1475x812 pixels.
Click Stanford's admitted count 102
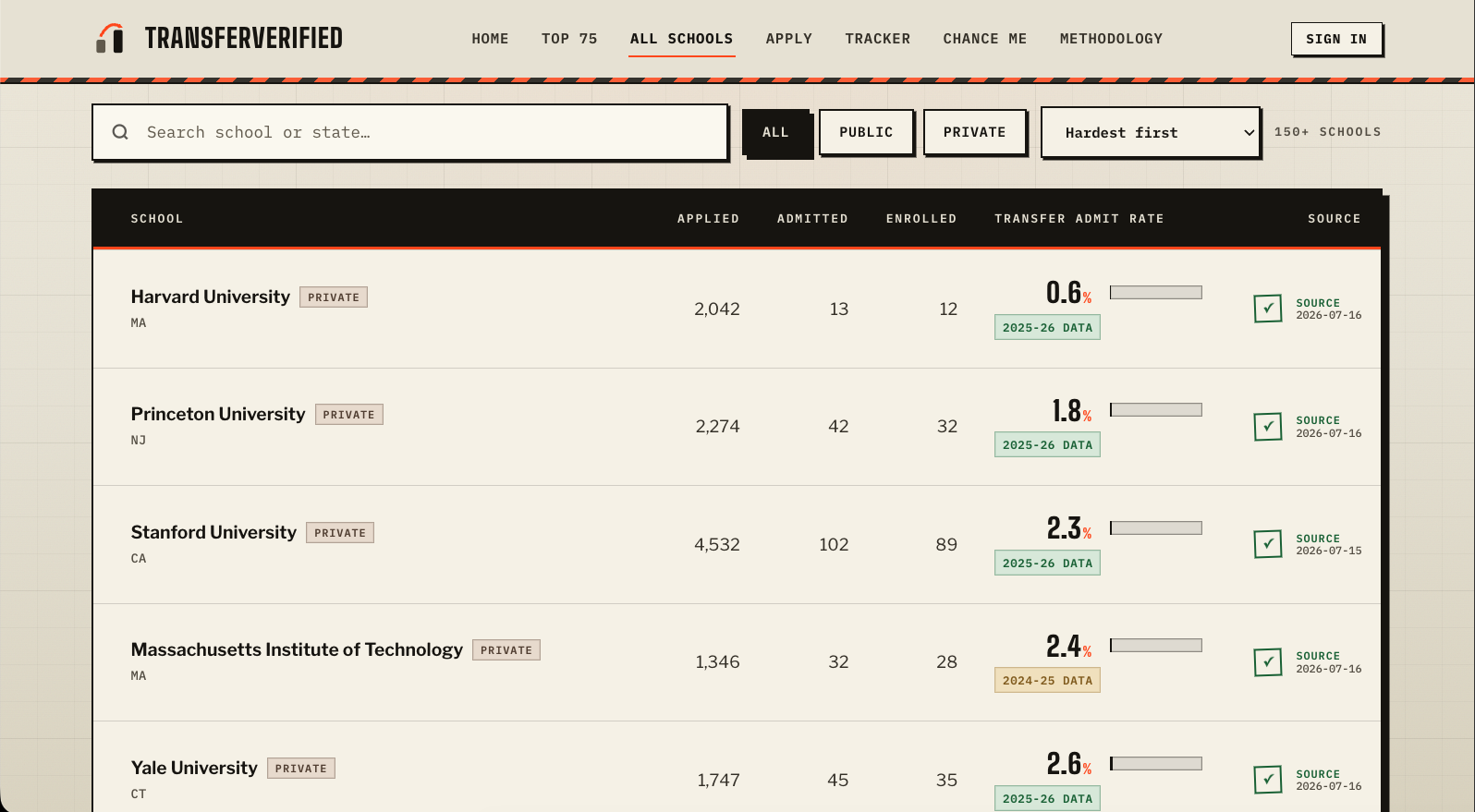click(x=834, y=544)
